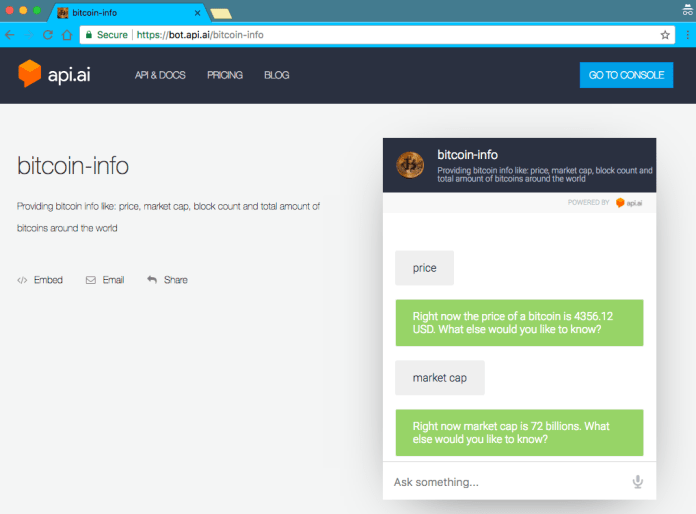Viewport: 696px width, 514px height.
Task: Click the microphone icon in chat input
Action: click(637, 482)
